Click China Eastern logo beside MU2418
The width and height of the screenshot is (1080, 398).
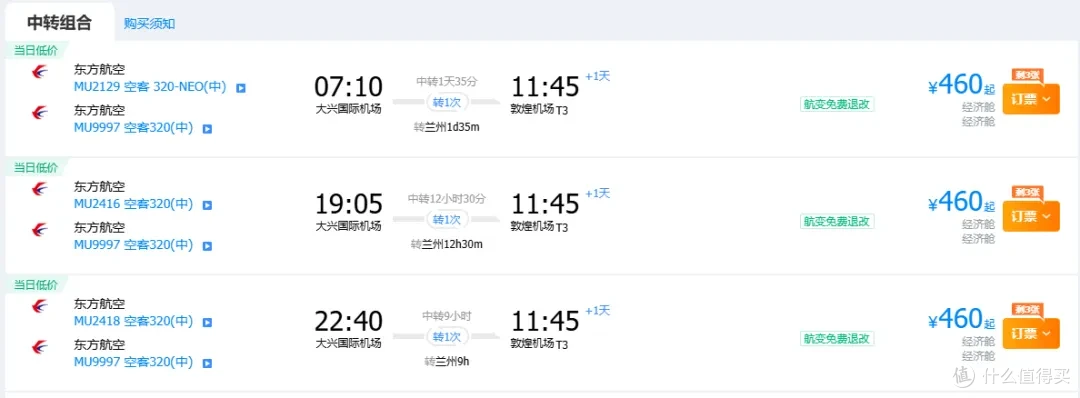tap(39, 305)
